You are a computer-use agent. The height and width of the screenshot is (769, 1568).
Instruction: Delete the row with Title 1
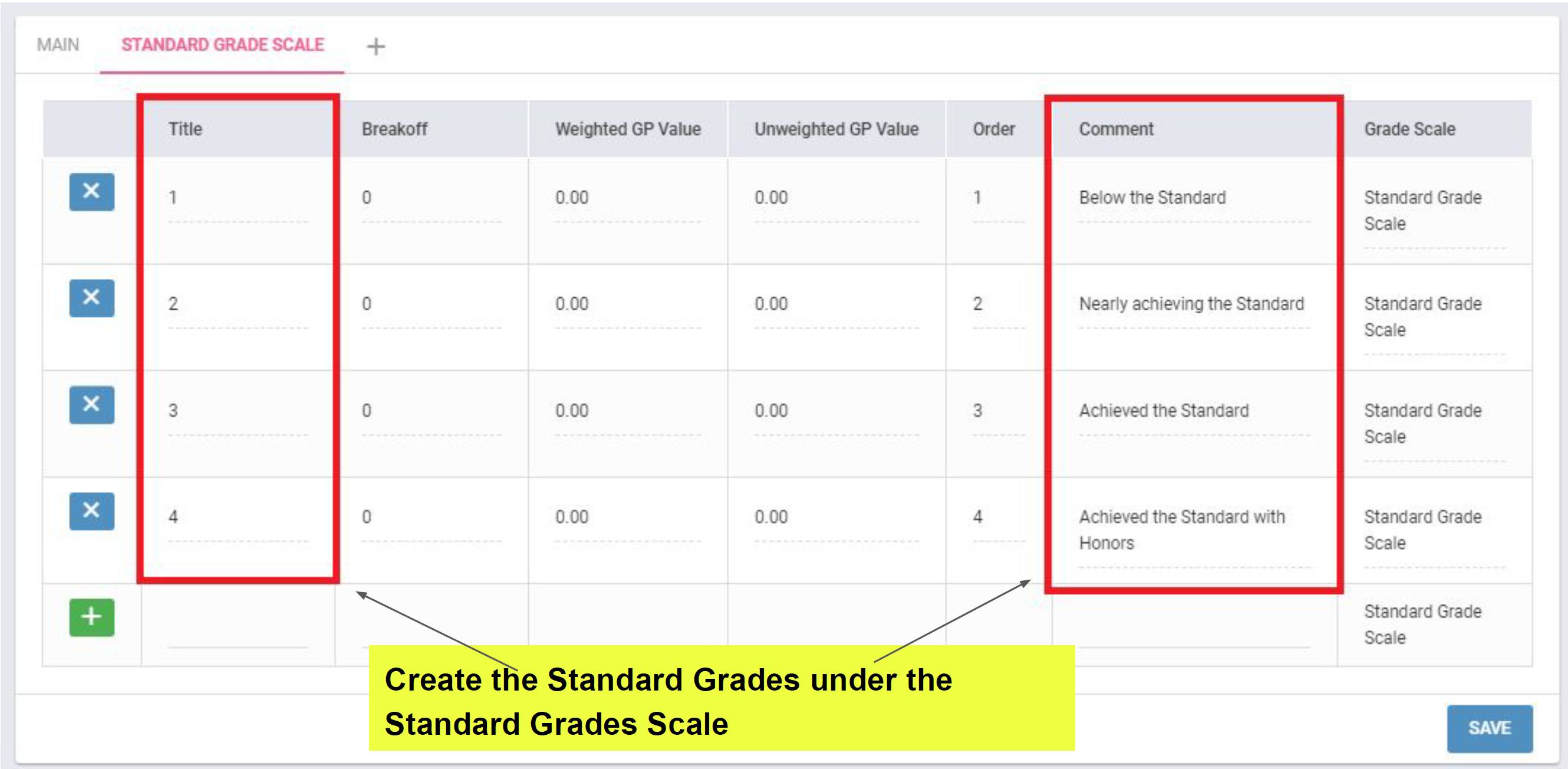[x=91, y=192]
